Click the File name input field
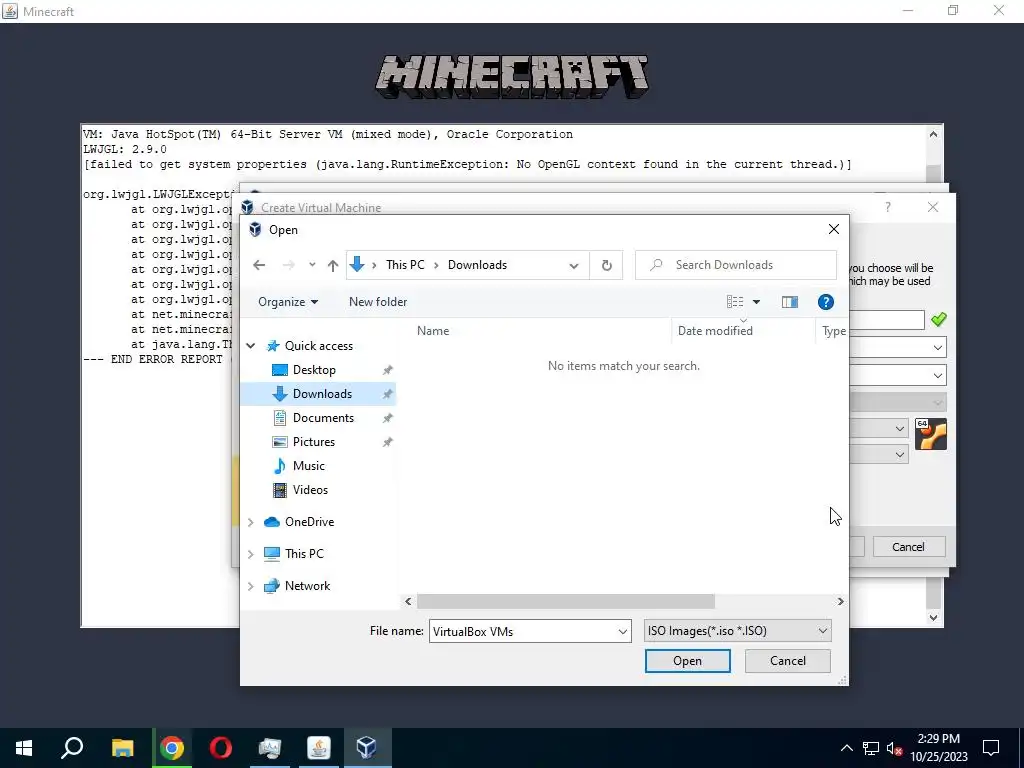1024x768 pixels. [521, 632]
